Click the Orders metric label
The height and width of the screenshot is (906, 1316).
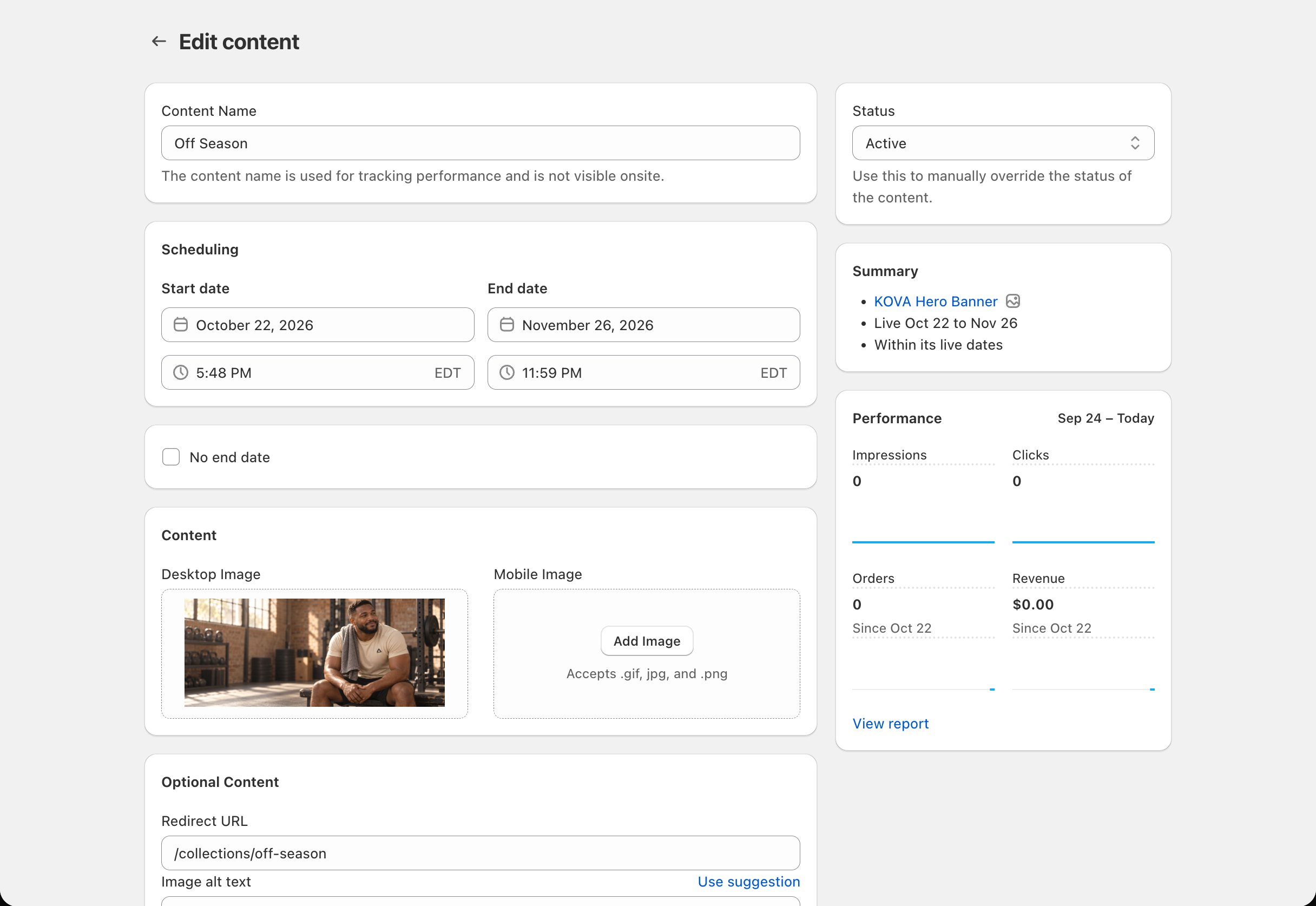pyautogui.click(x=873, y=579)
